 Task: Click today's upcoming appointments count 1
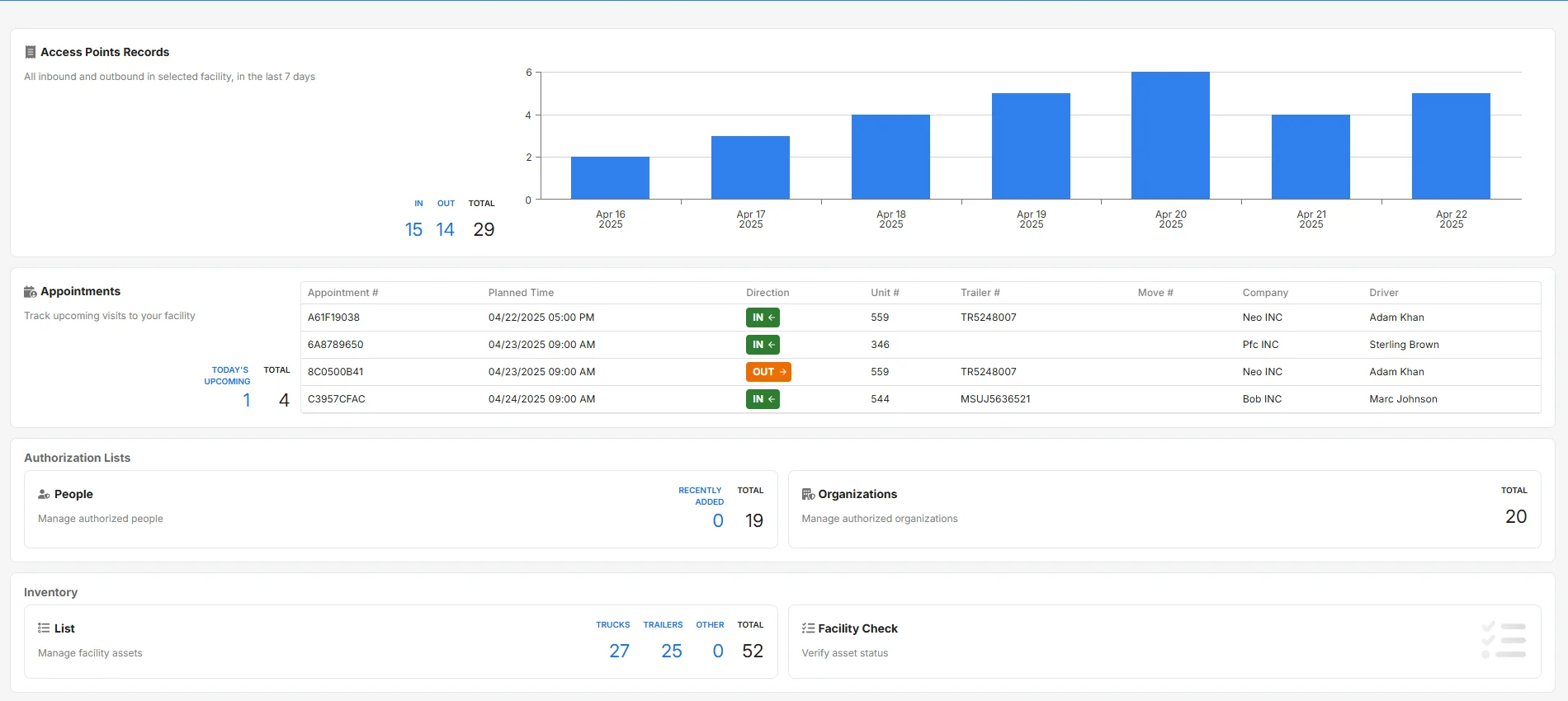[246, 401]
